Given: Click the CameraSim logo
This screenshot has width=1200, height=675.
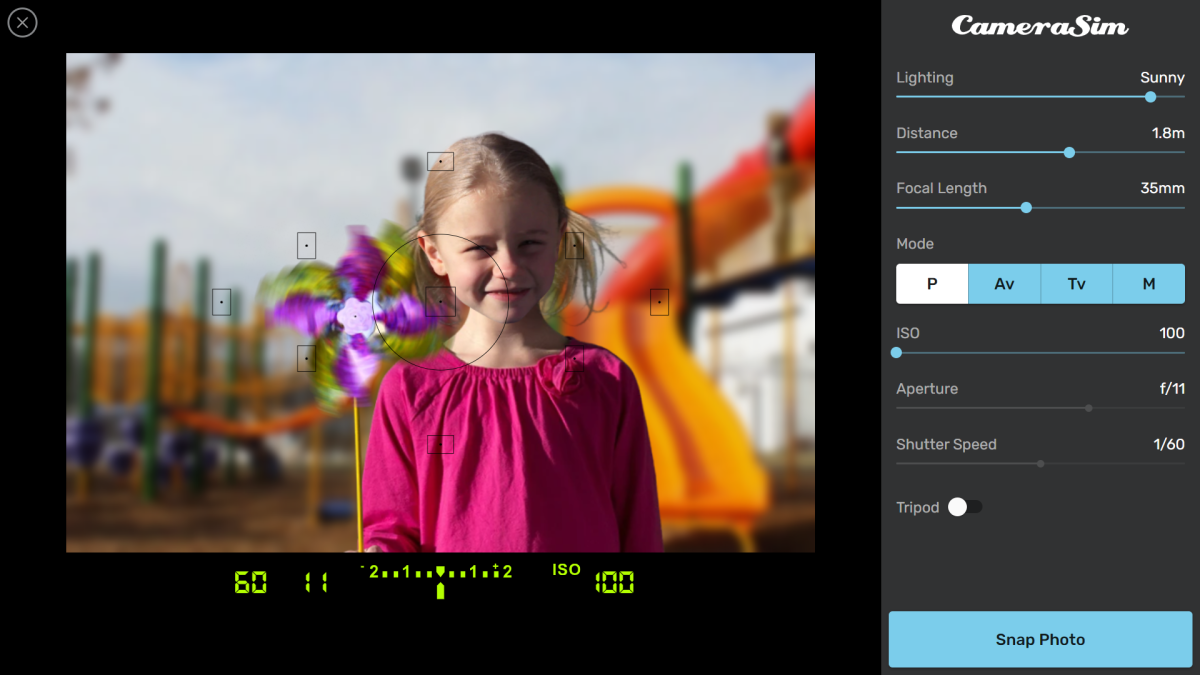Looking at the screenshot, I should click(1040, 26).
